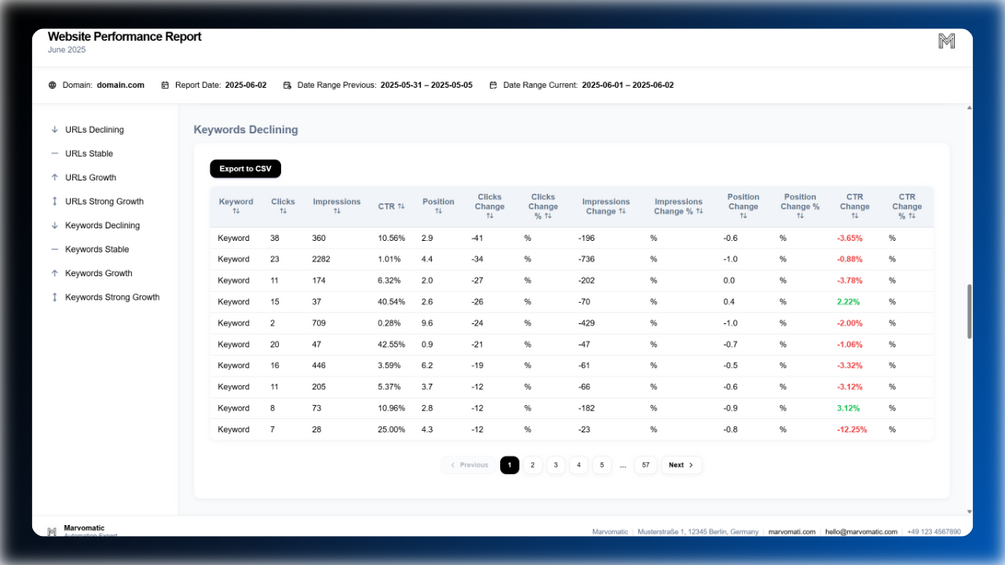Click the double-arrow icon for URLs Strong Growth
The height and width of the screenshot is (565, 1005).
[x=54, y=201]
